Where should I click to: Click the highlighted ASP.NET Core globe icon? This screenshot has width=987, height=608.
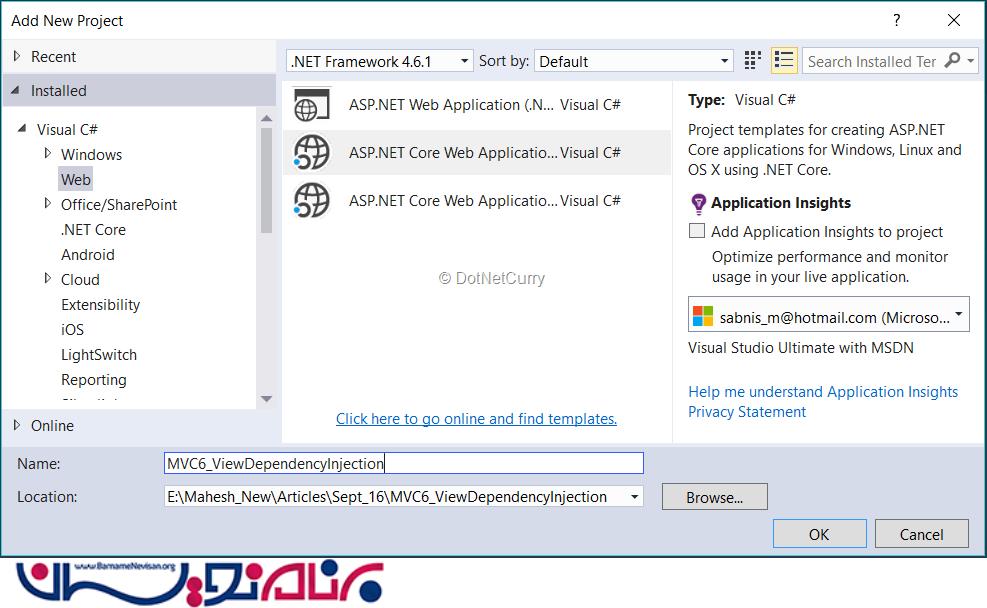(311, 153)
